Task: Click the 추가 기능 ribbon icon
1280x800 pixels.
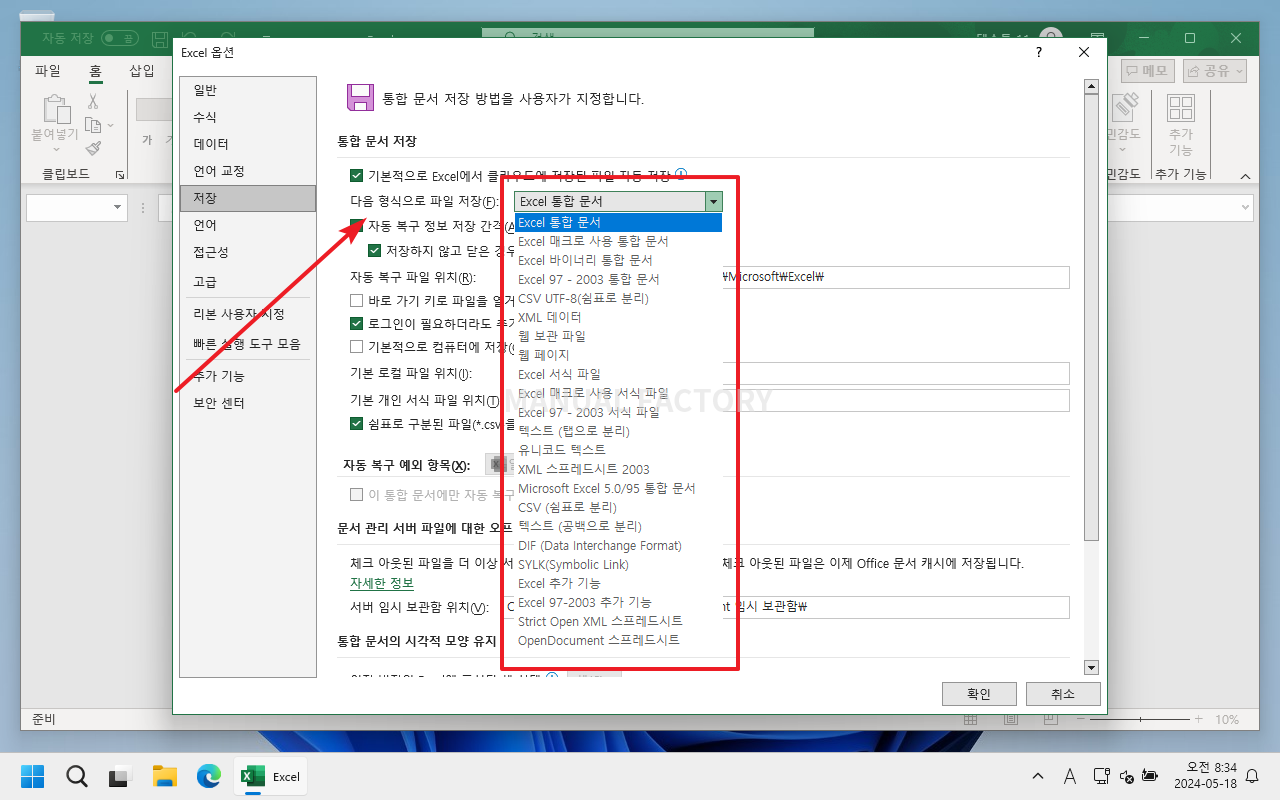Action: pyautogui.click(x=1181, y=124)
